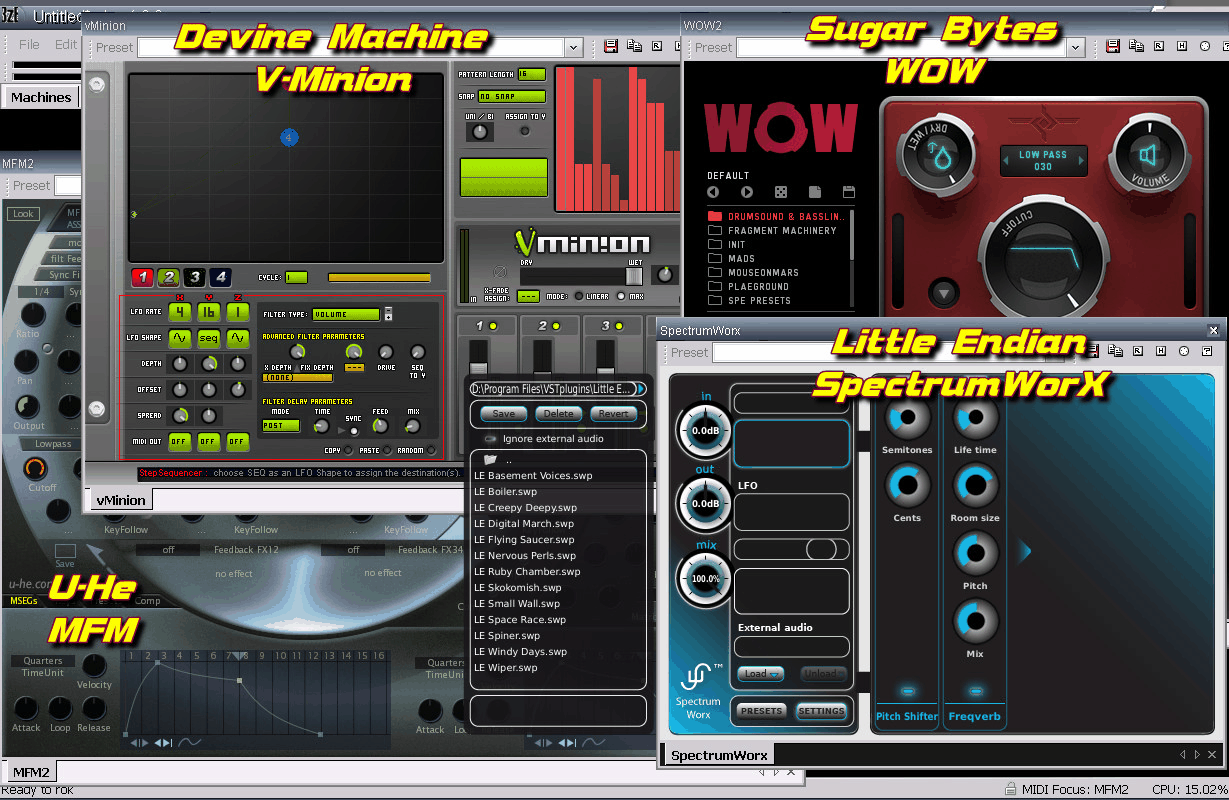
Task: Toggle Y MIDI OUT off button in vMinion
Action: 208,441
